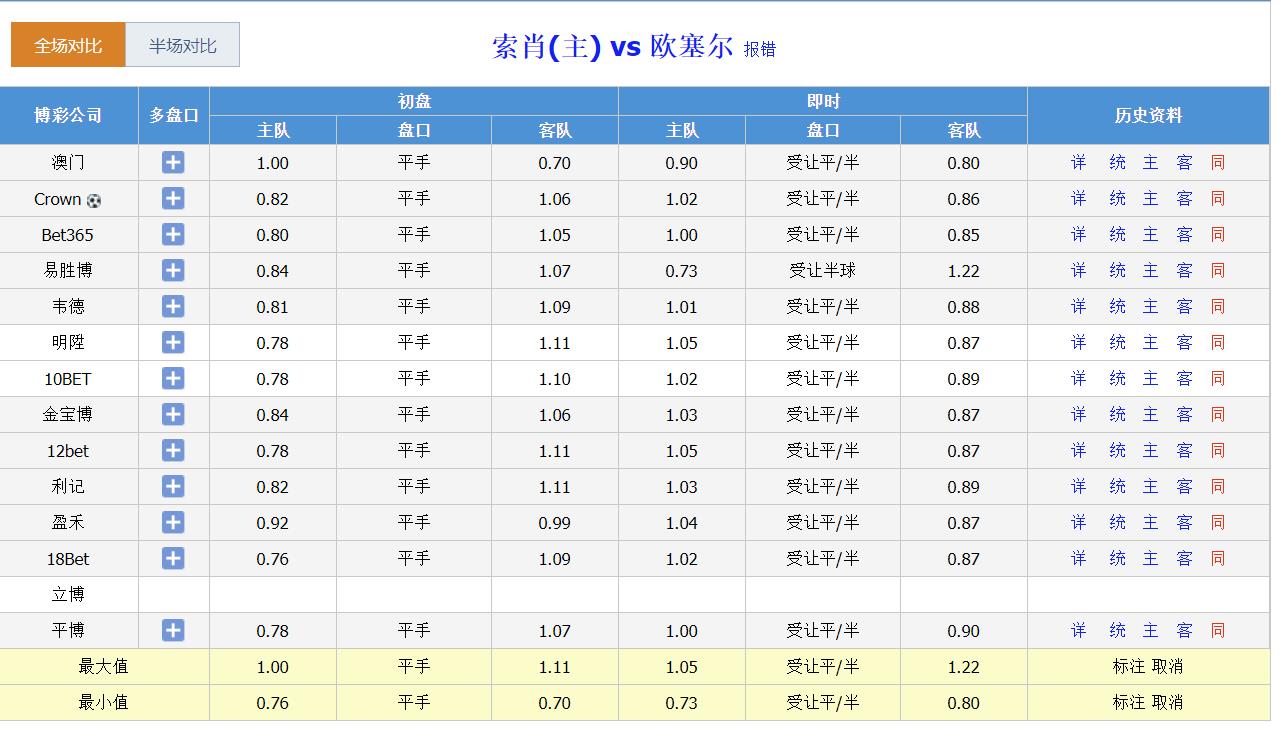1283x739 pixels.
Task: Open 主 link for 10BET row
Action: [x=1151, y=379]
